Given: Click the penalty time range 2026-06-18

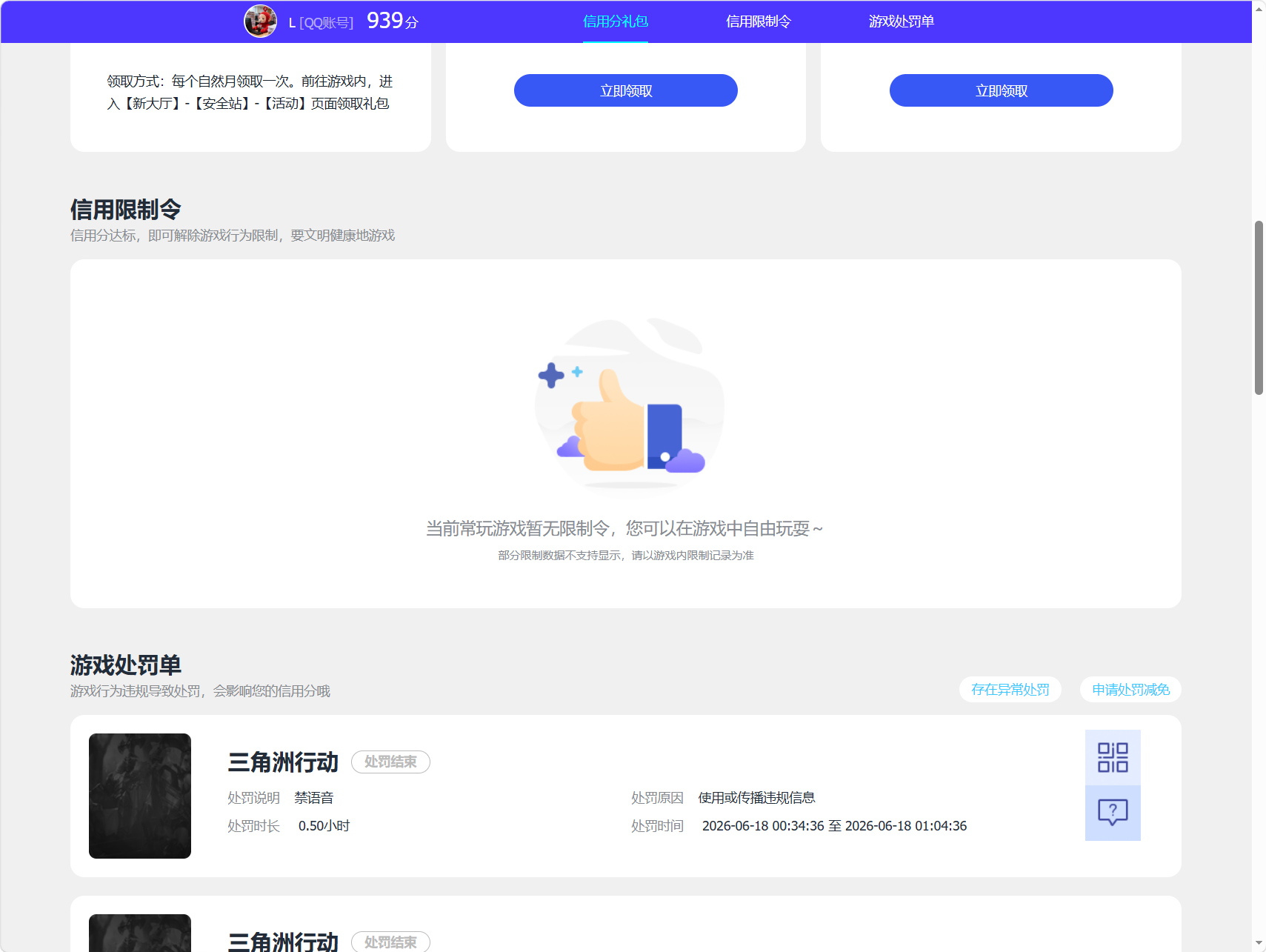Looking at the screenshot, I should pos(834,826).
